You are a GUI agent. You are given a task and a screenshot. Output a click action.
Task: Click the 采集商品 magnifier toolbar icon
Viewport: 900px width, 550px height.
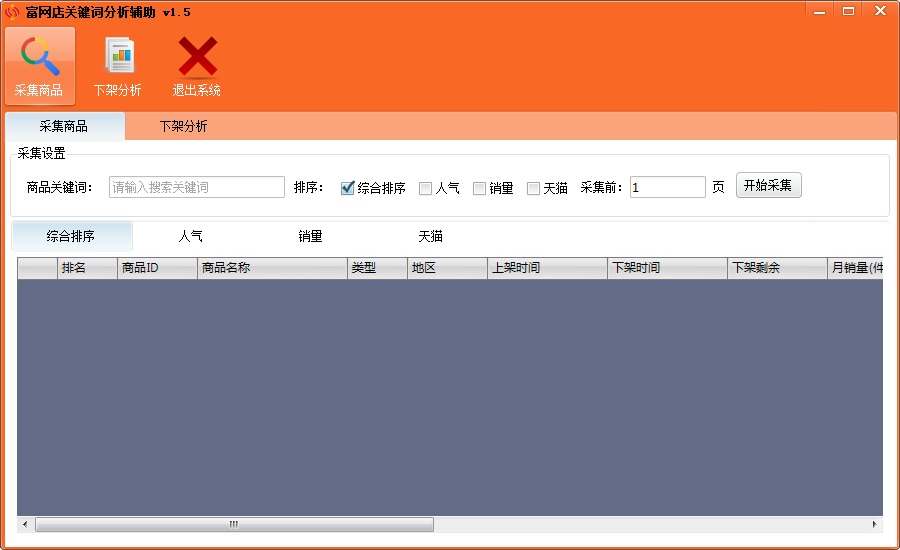pyautogui.click(x=40, y=66)
